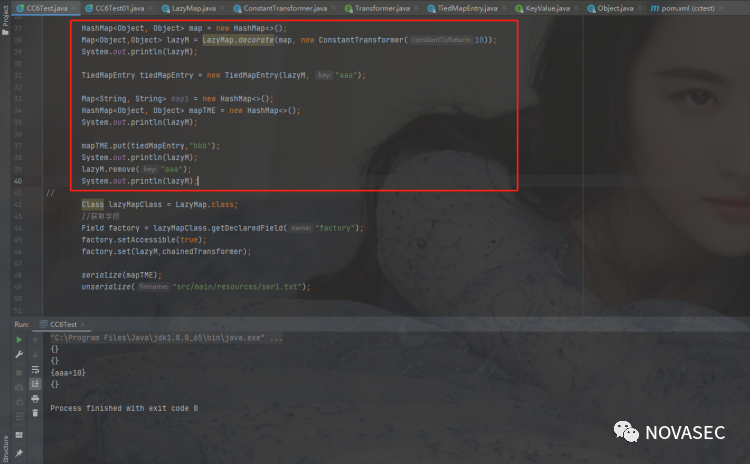The width and height of the screenshot is (750, 464).
Task: Click getDeclaredField "factory" string
Action: click(x=337, y=228)
